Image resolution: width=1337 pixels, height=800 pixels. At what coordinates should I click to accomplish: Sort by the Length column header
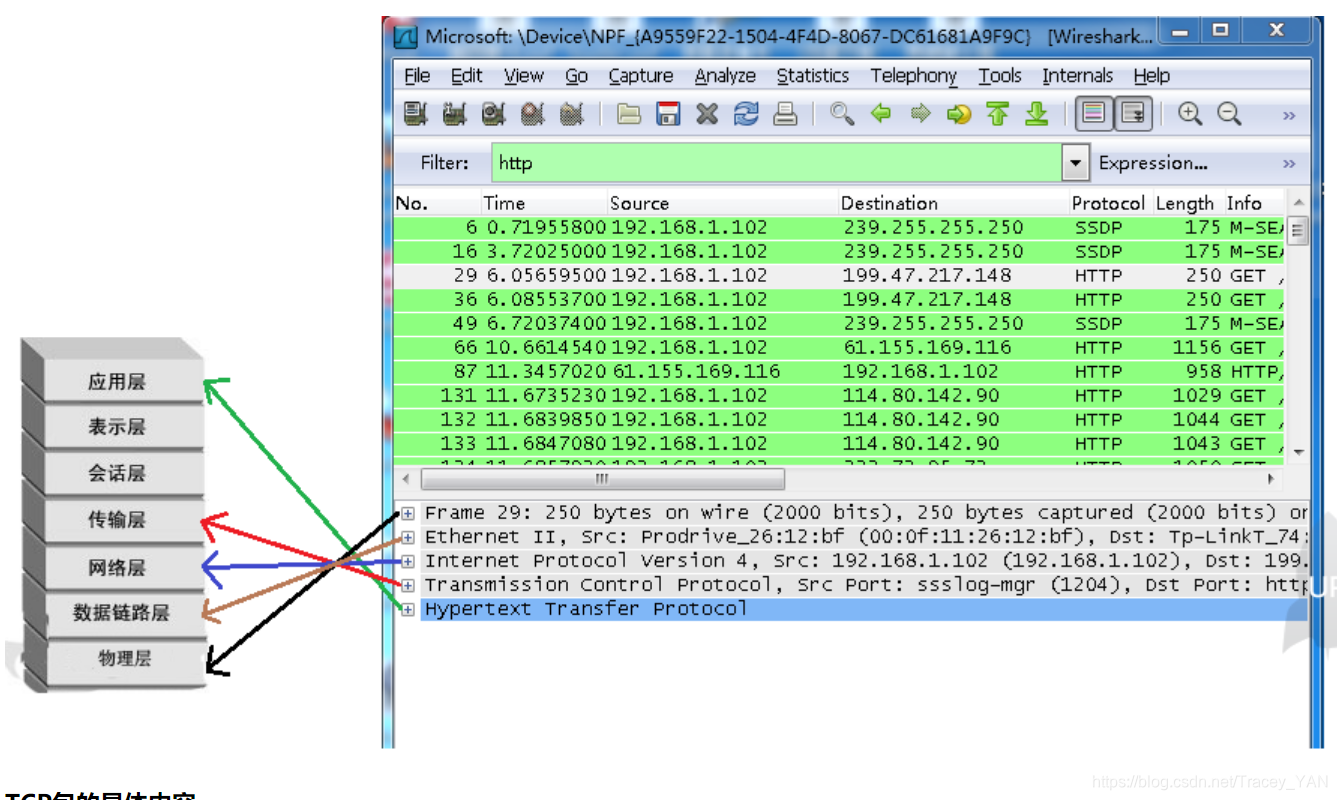point(1187,203)
